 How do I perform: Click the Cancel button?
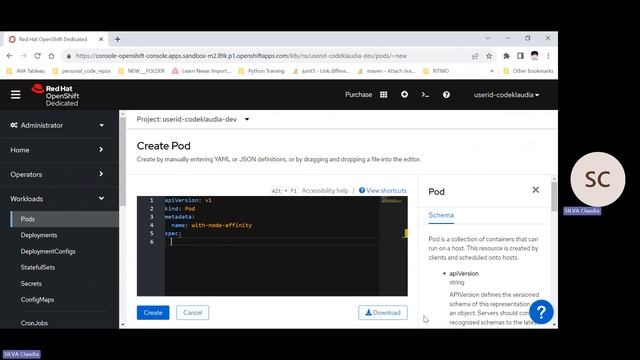click(x=192, y=313)
